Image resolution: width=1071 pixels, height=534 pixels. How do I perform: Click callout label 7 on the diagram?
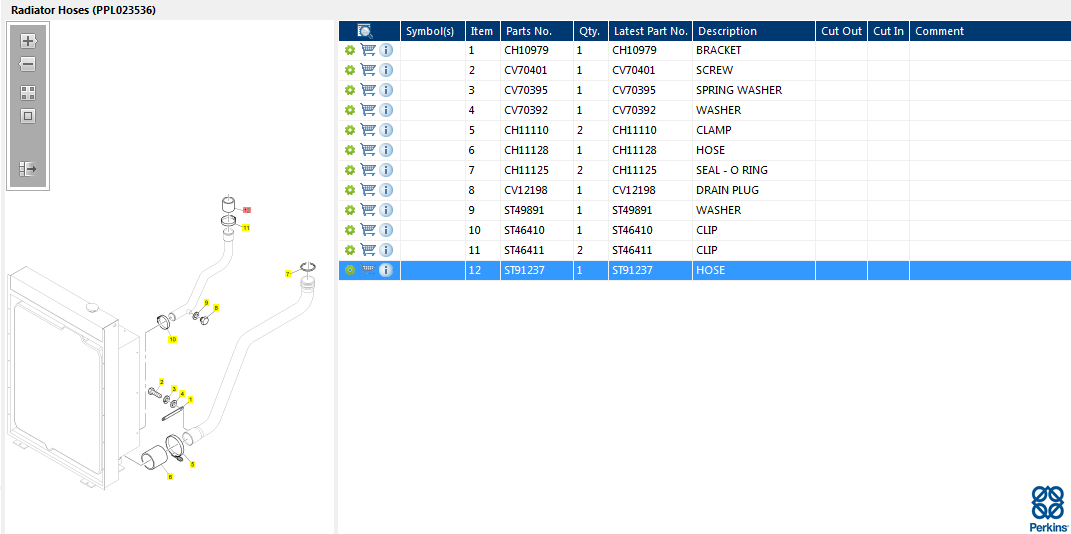pos(288,273)
